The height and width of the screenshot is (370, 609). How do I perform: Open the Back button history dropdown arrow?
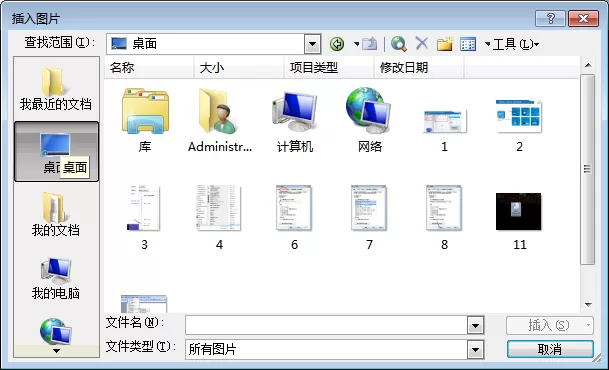(x=356, y=44)
